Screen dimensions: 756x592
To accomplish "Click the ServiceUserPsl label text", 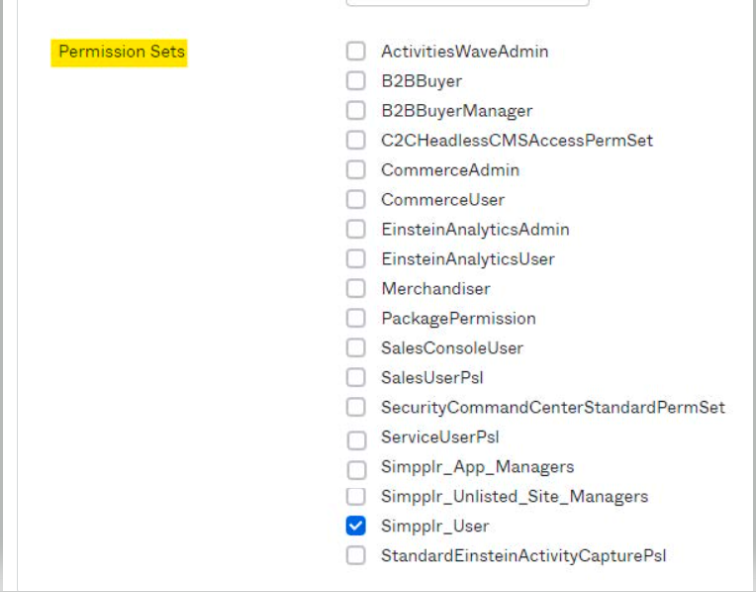I will click(x=440, y=437).
